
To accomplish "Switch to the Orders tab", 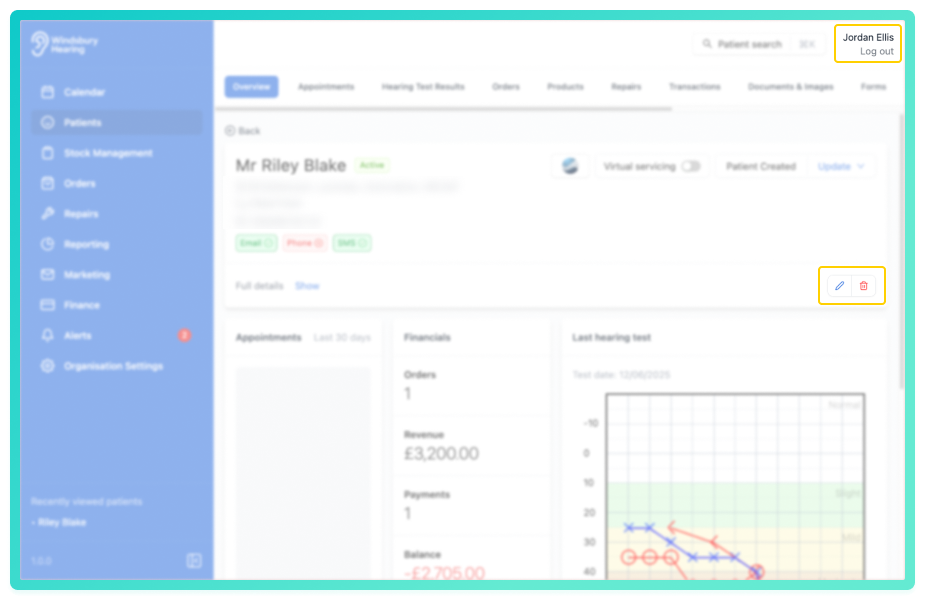I will pyautogui.click(x=506, y=87).
